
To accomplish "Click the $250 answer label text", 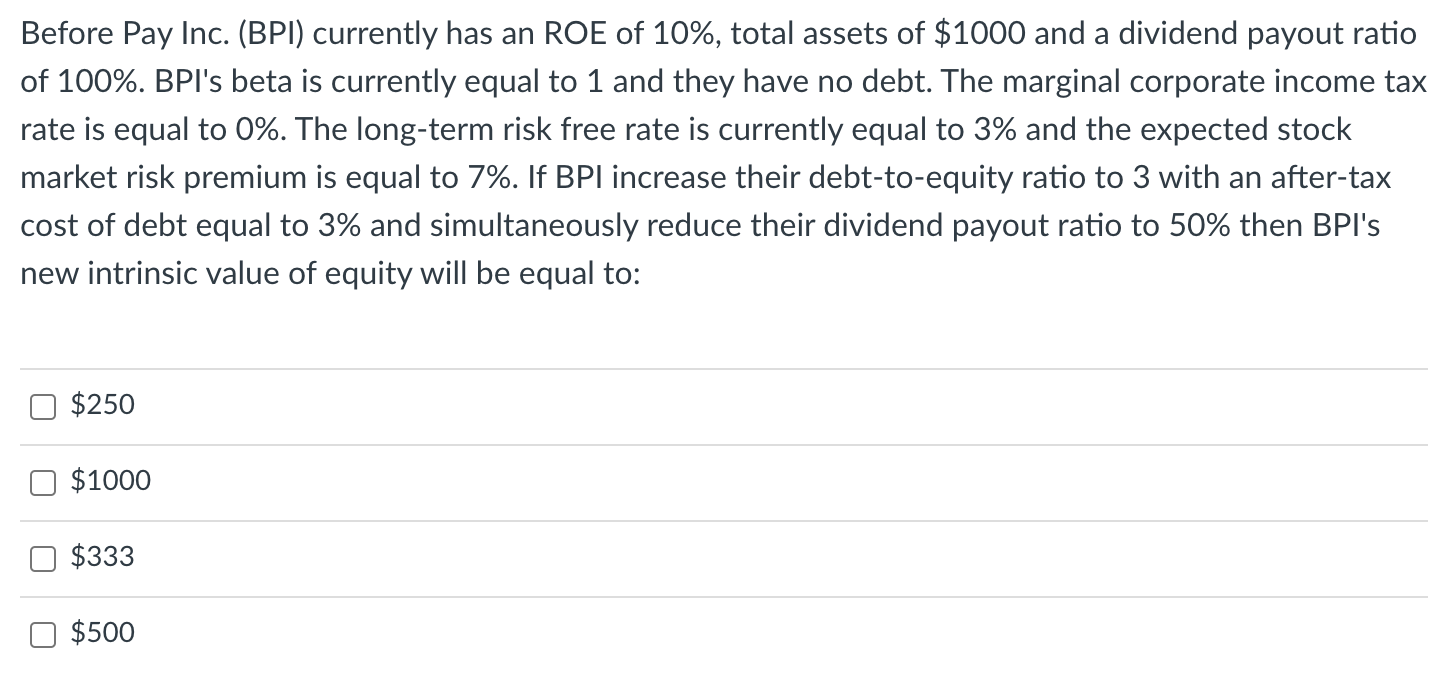I will (103, 405).
